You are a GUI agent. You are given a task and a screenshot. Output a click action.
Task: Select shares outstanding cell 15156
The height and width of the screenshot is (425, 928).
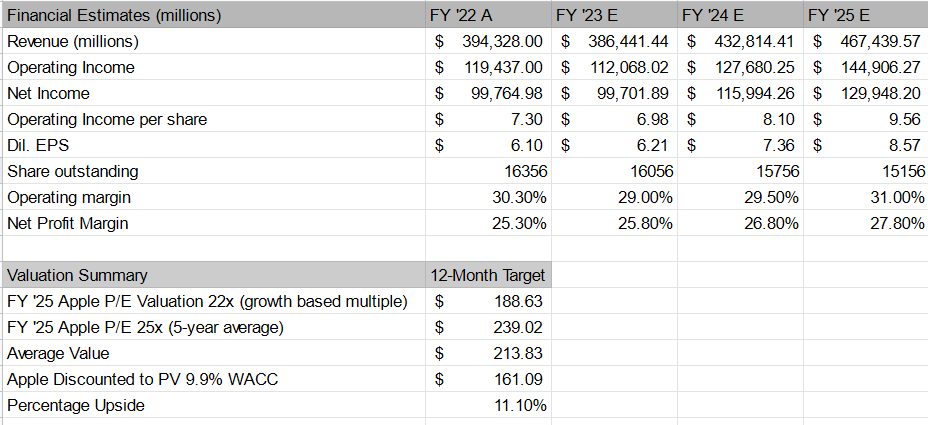point(866,171)
